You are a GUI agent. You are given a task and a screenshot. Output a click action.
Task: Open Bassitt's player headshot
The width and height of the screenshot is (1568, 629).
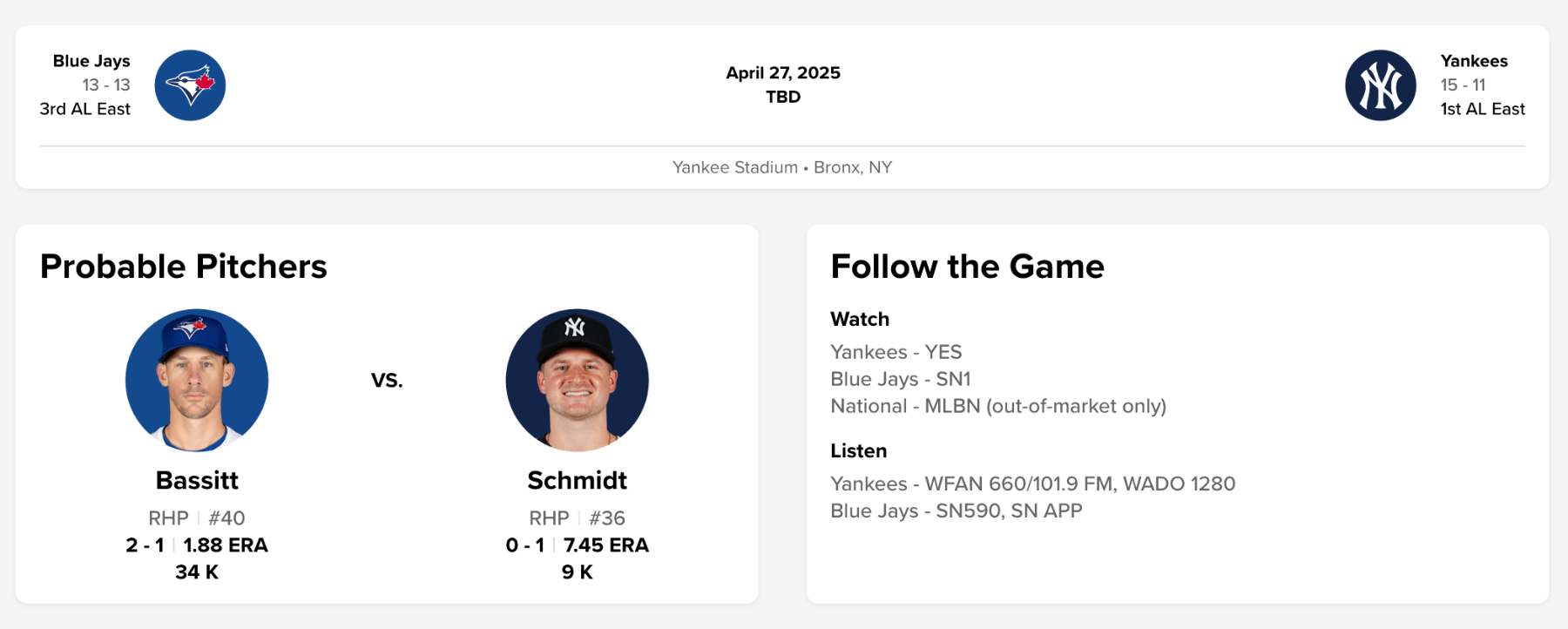[x=197, y=381]
